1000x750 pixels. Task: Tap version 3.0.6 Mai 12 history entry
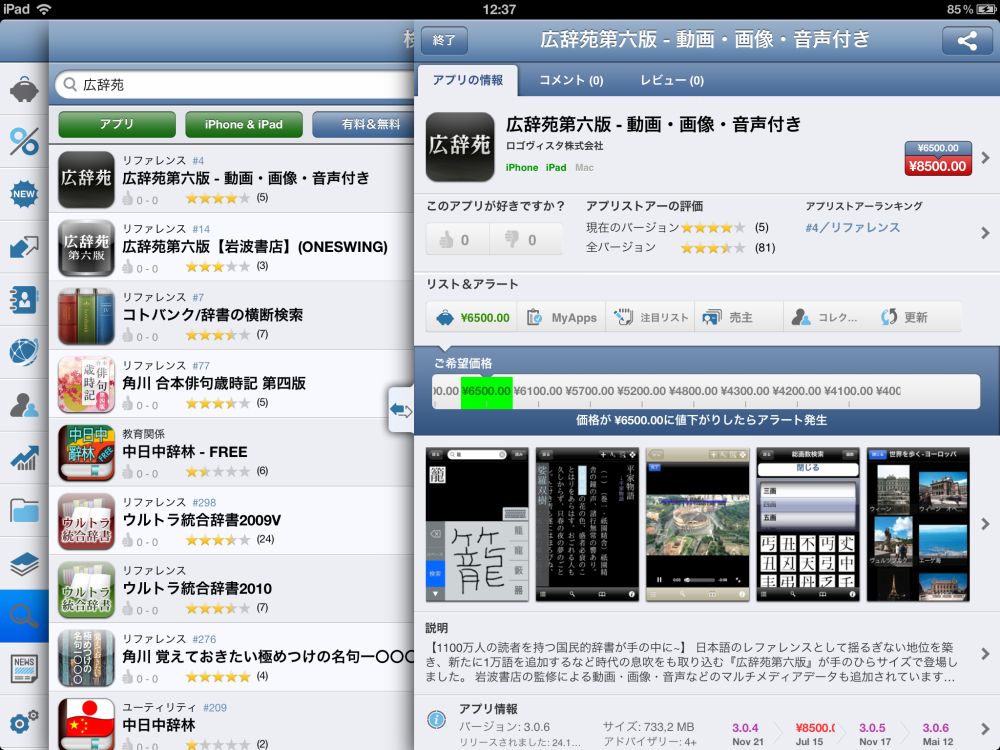937,734
